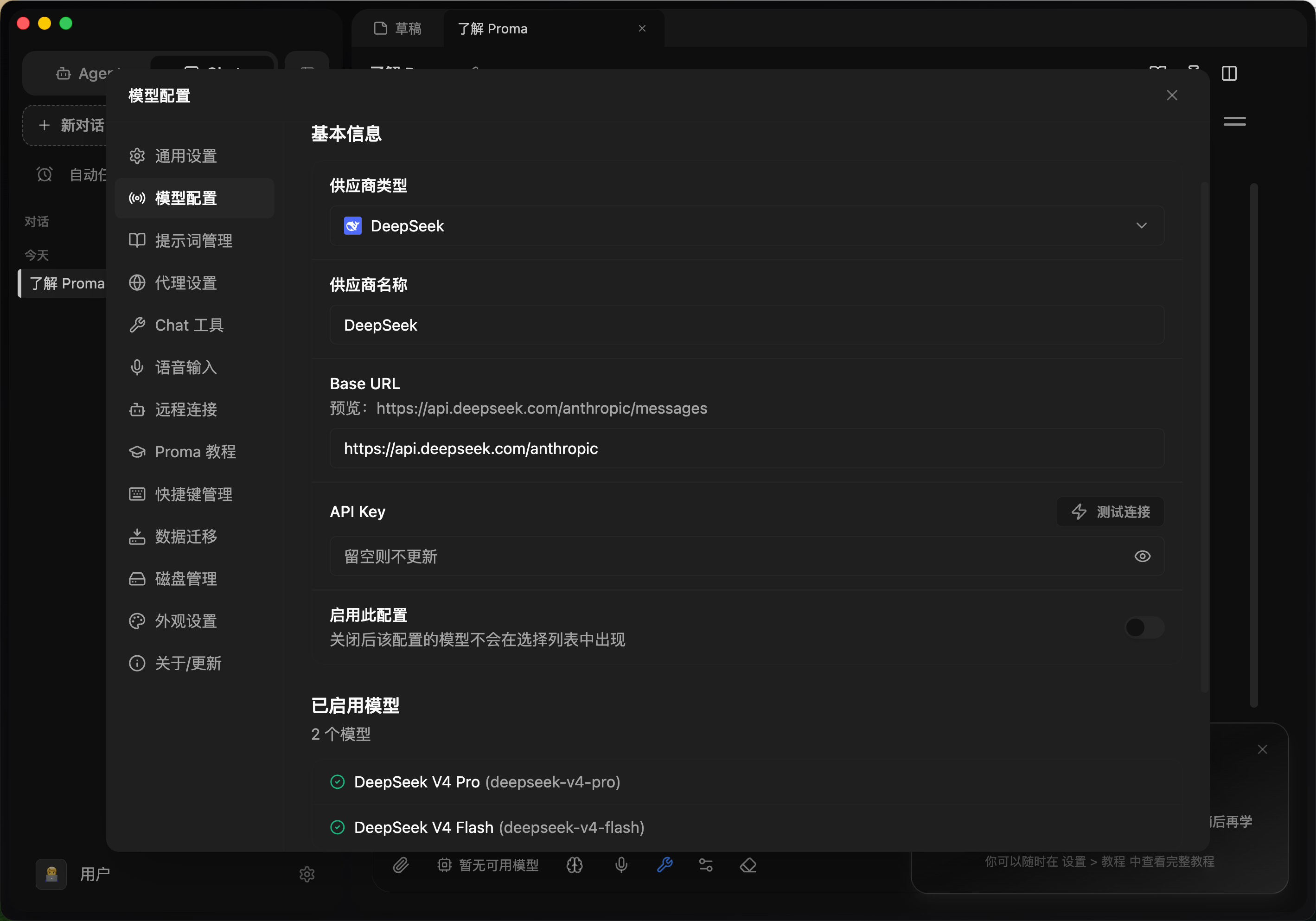Click the 数据迁移 download icon
The image size is (1316, 921).
pos(137,537)
